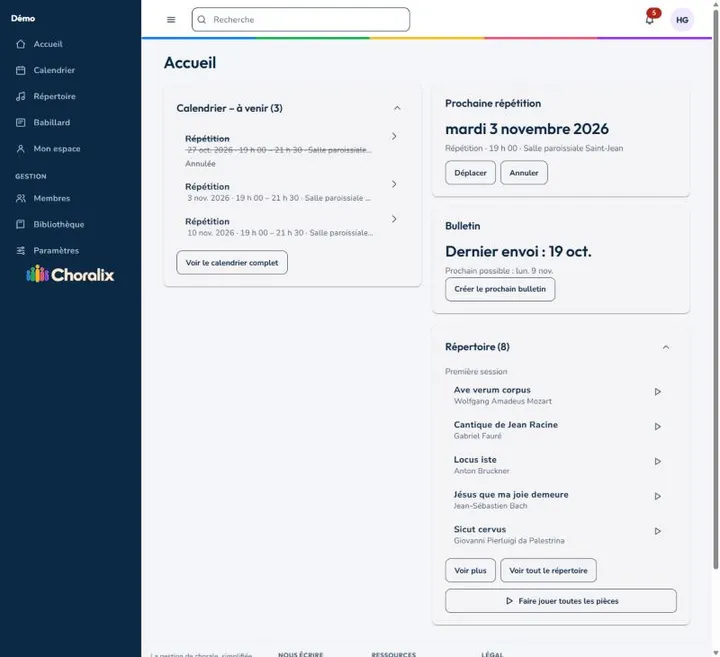Collapse the Répertoire (8) section
720x657 pixels.
pos(666,347)
